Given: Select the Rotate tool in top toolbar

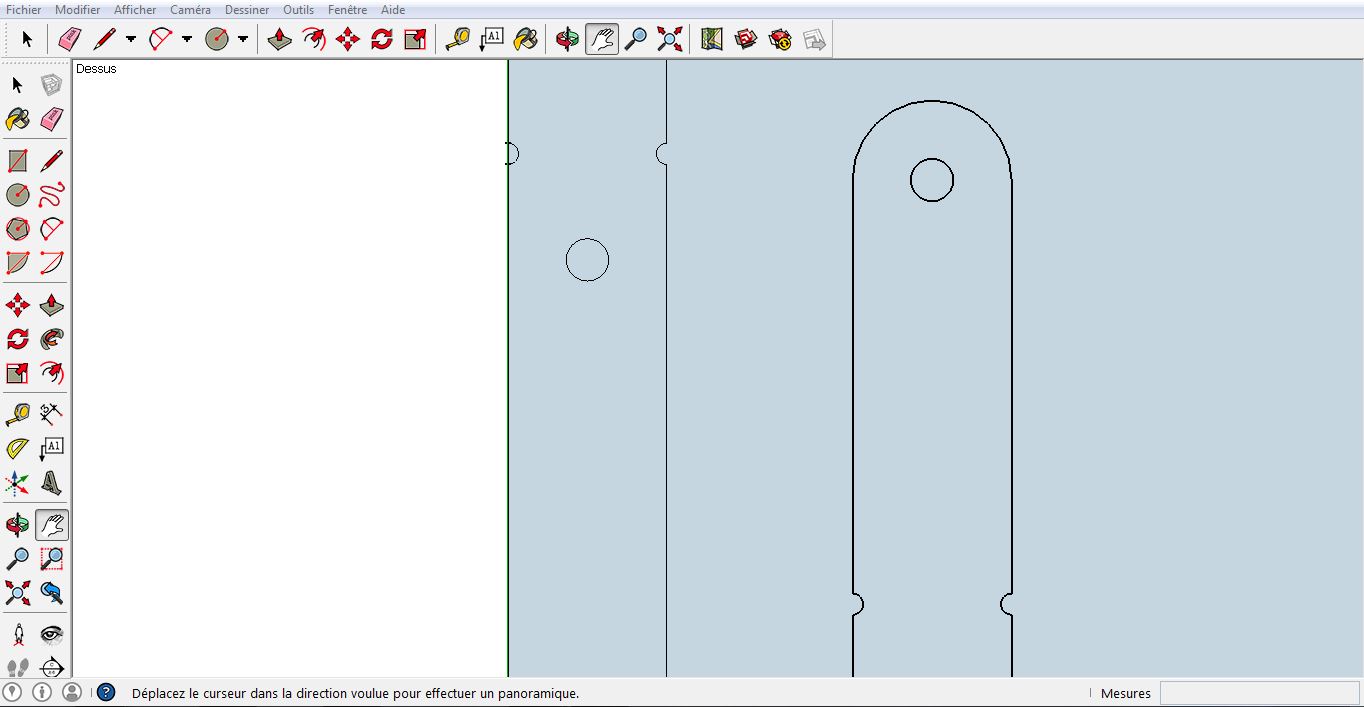Looking at the screenshot, I should tap(381, 40).
